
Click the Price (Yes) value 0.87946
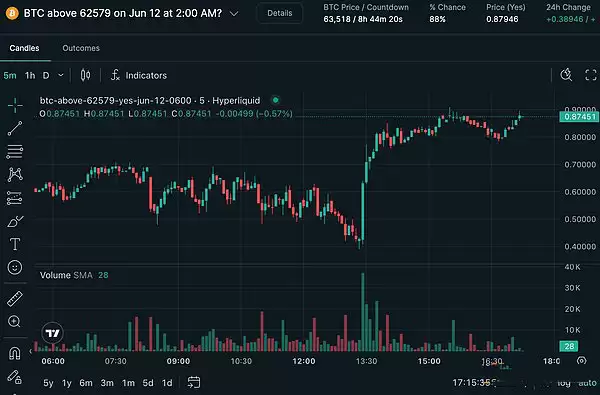(x=502, y=19)
